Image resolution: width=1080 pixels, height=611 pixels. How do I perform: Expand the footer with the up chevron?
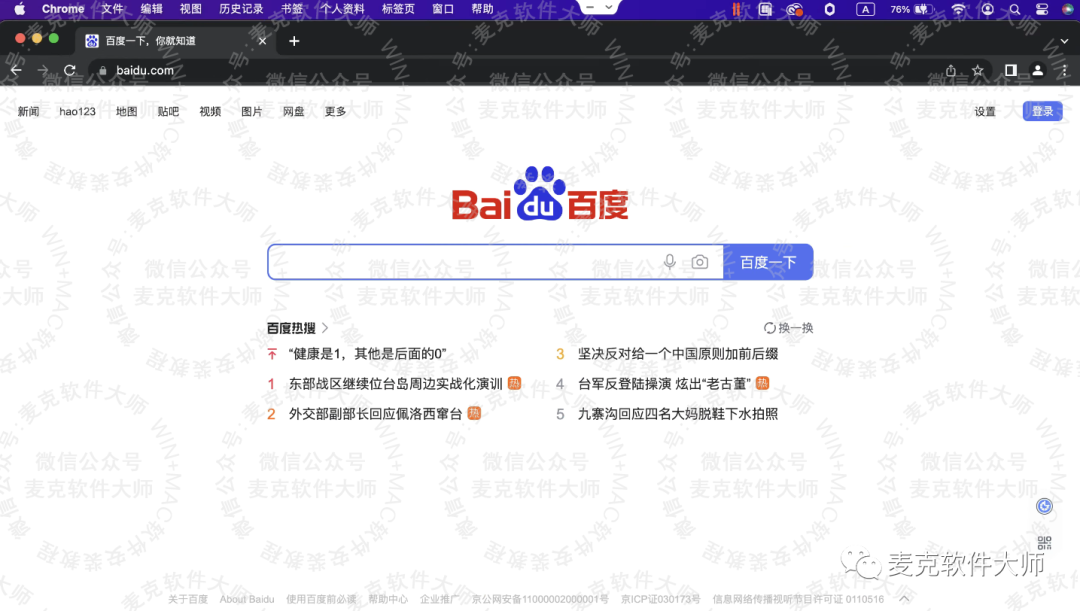point(904,598)
